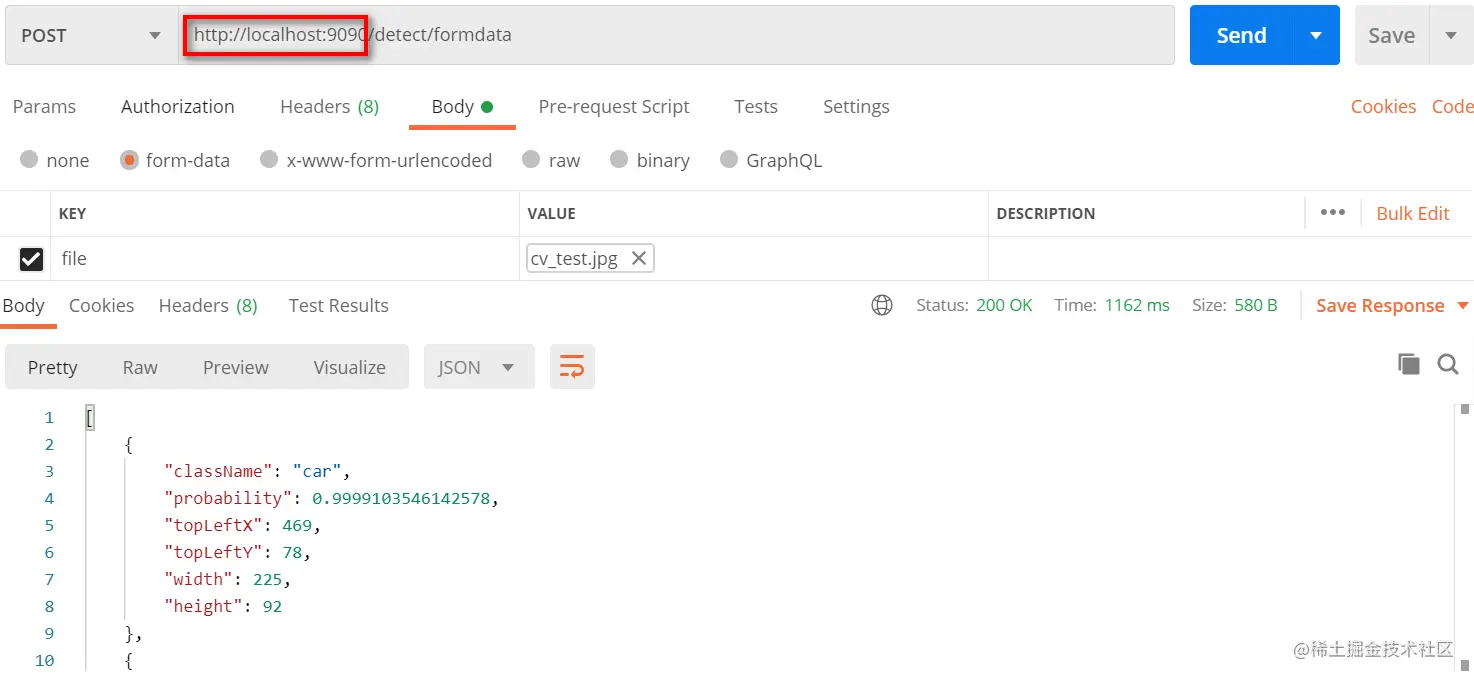This screenshot has width=1474, height=680.
Task: Open the Test Results tab
Action: click(338, 306)
